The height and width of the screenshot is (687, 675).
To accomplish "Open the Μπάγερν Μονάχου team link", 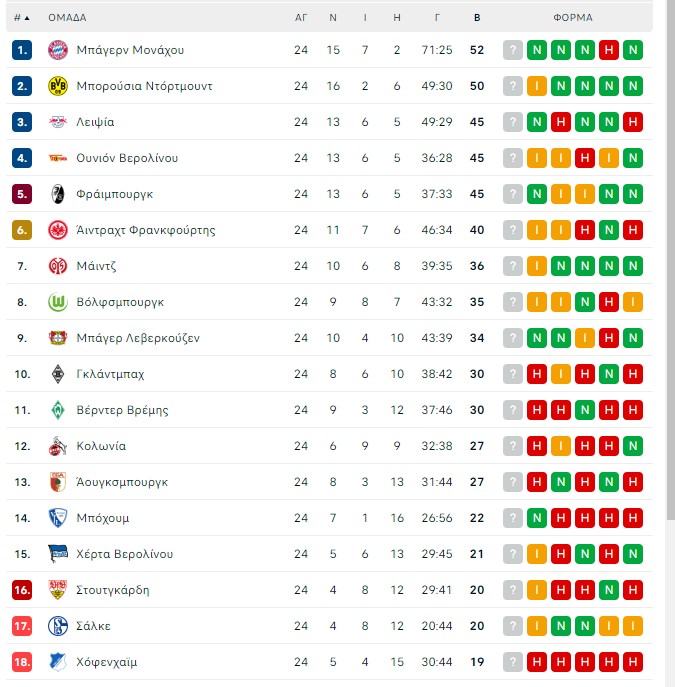I will pos(130,50).
